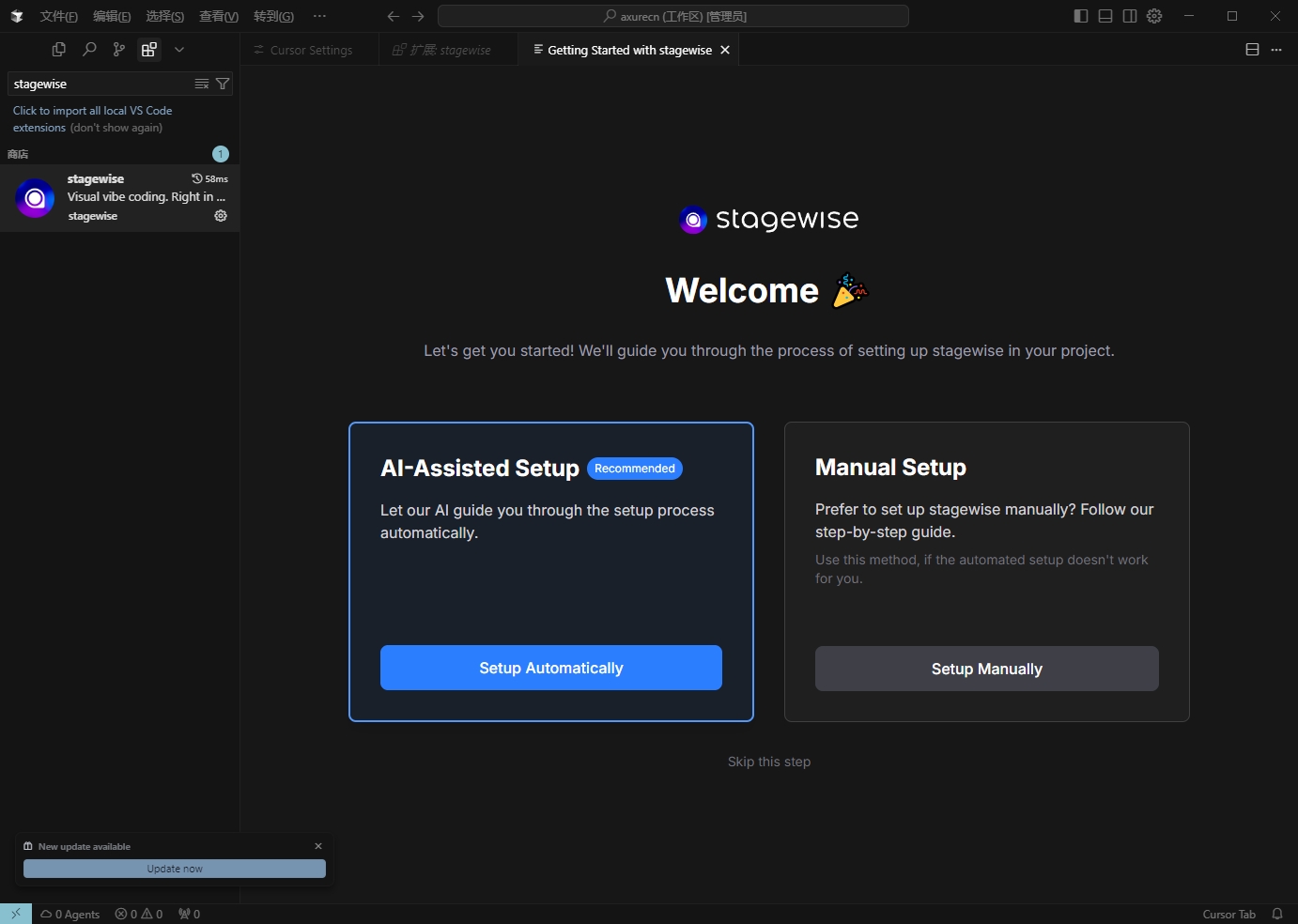
Task: Click the Skip this step link
Action: [x=769, y=762]
